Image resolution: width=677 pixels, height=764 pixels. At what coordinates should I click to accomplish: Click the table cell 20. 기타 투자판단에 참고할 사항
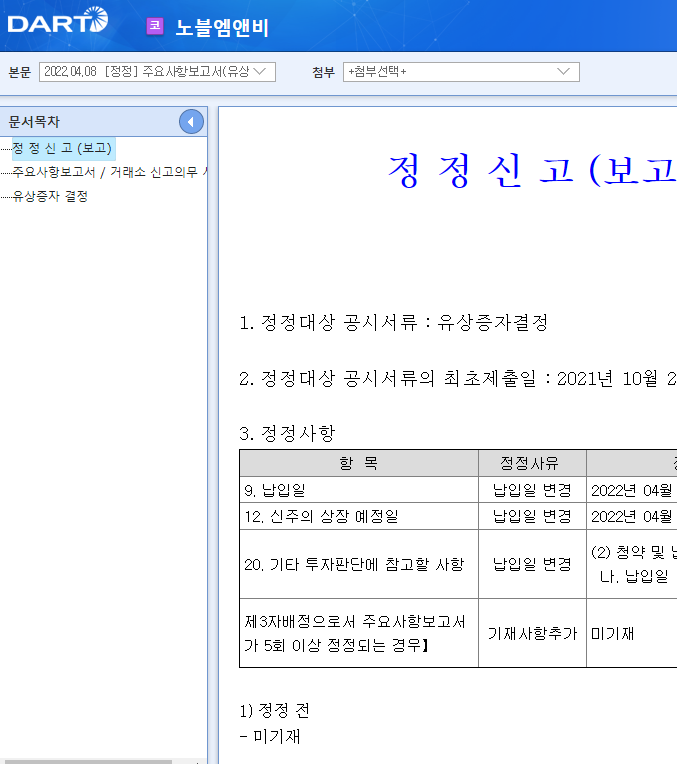359,564
